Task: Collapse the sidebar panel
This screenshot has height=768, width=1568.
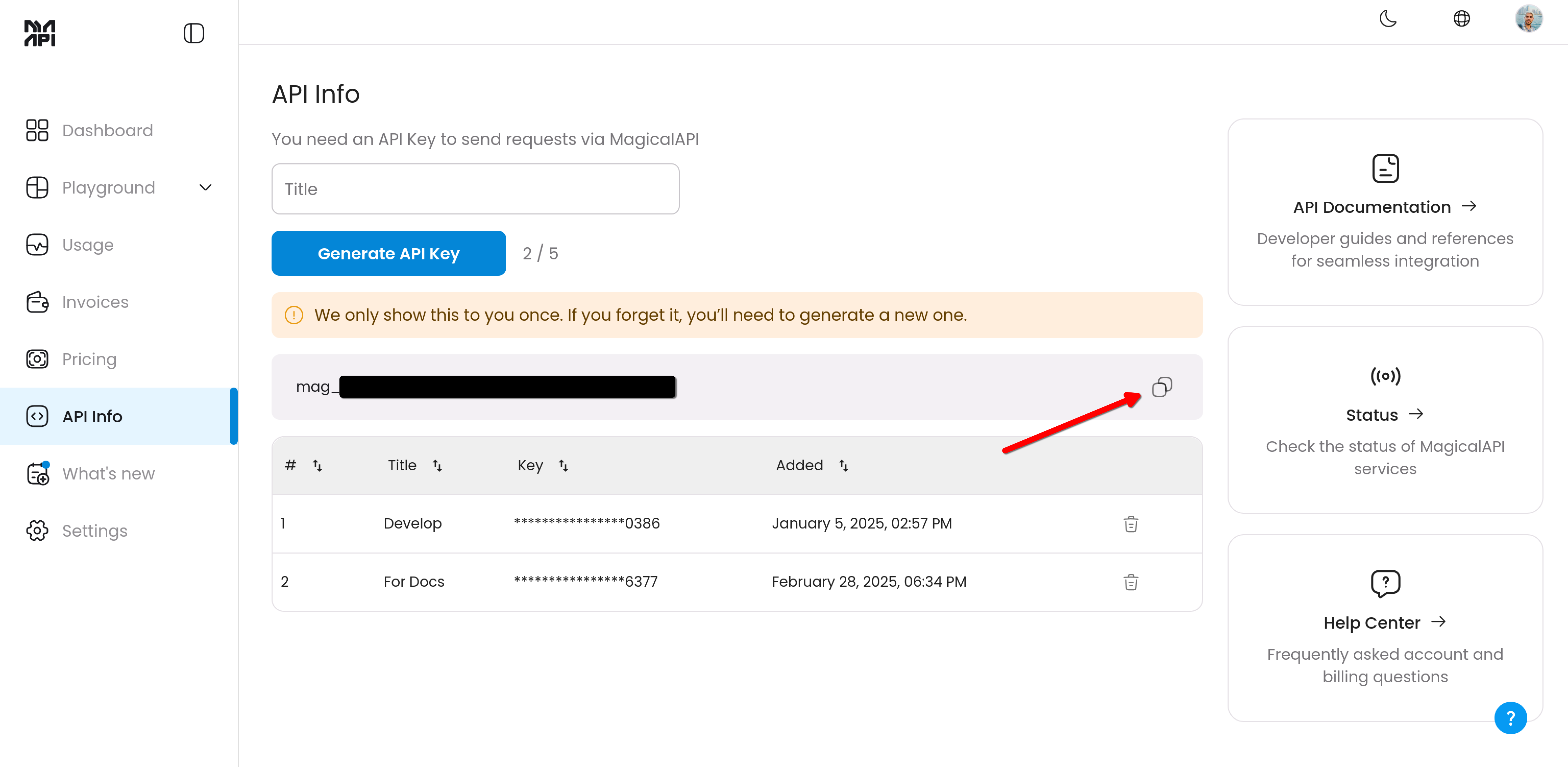Action: coord(193,33)
